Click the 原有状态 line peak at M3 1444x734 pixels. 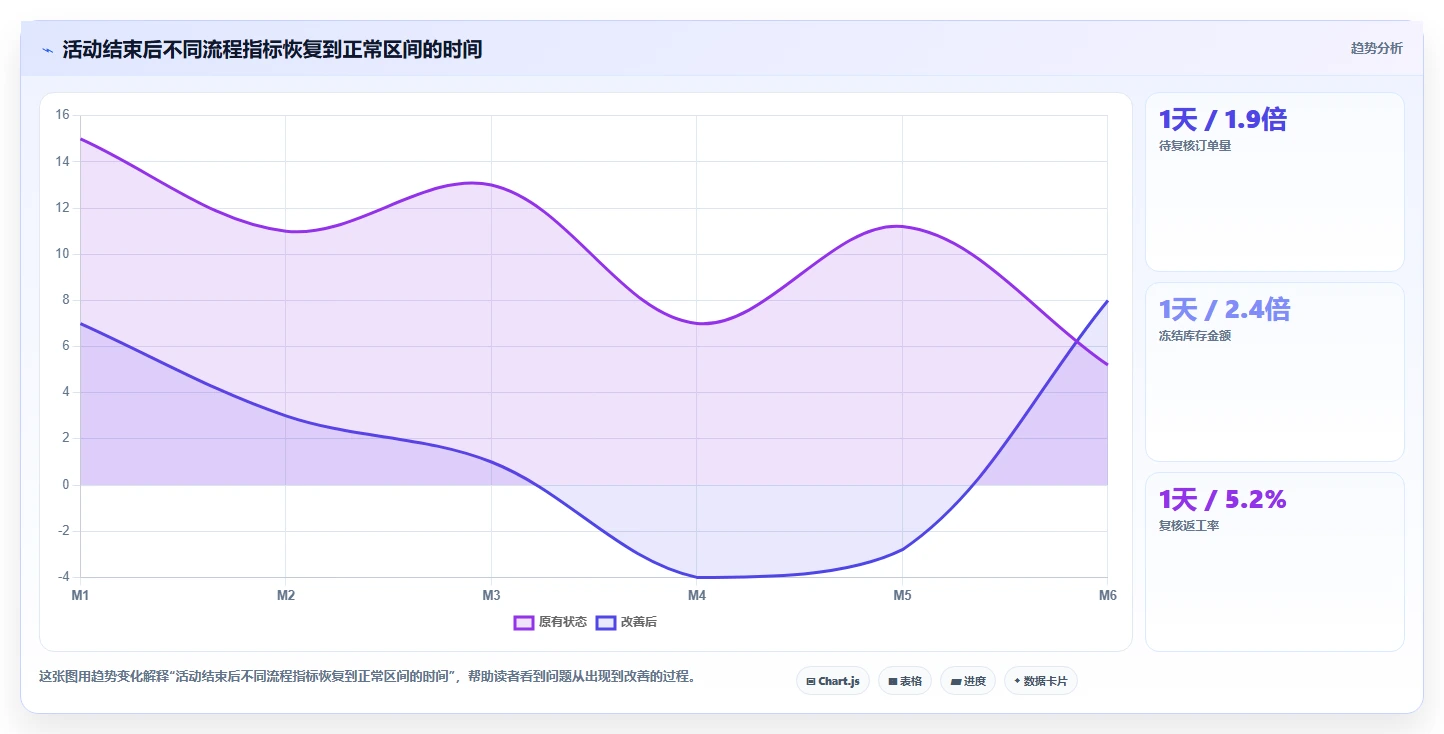click(491, 184)
